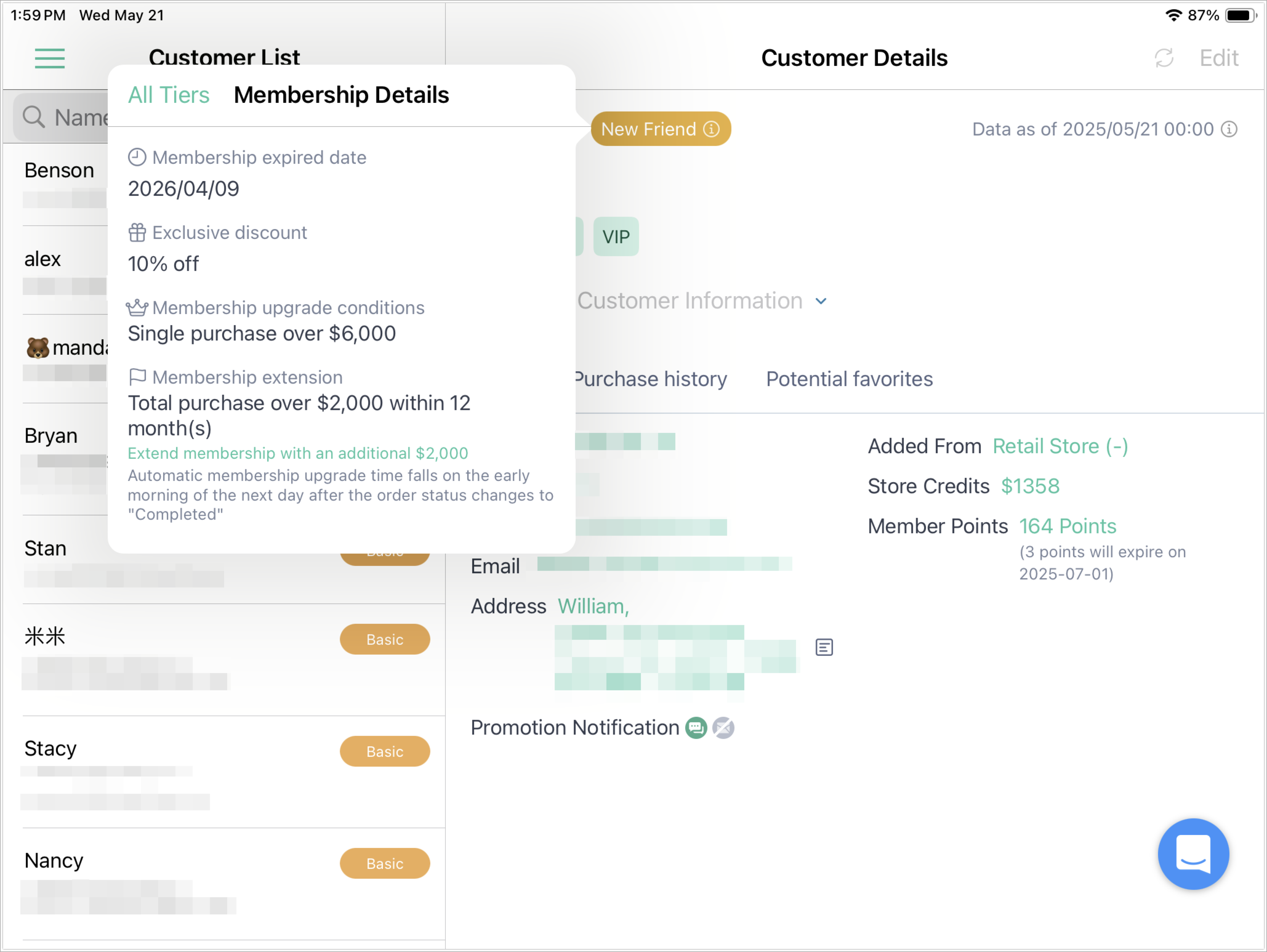Click the Wi-Fi status icon
This screenshot has width=1267, height=952.
pyautogui.click(x=1173, y=15)
